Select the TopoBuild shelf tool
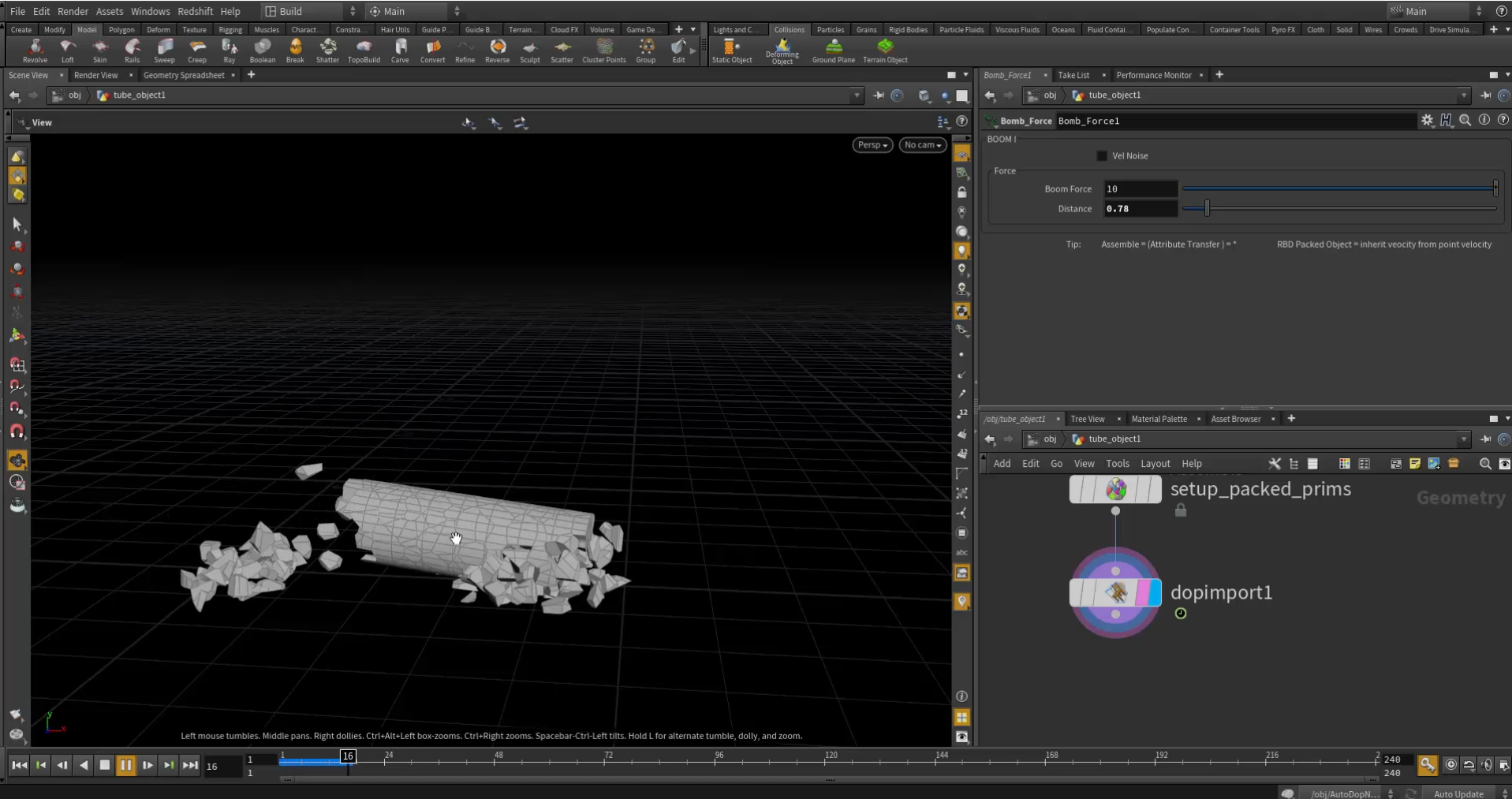 tap(364, 51)
